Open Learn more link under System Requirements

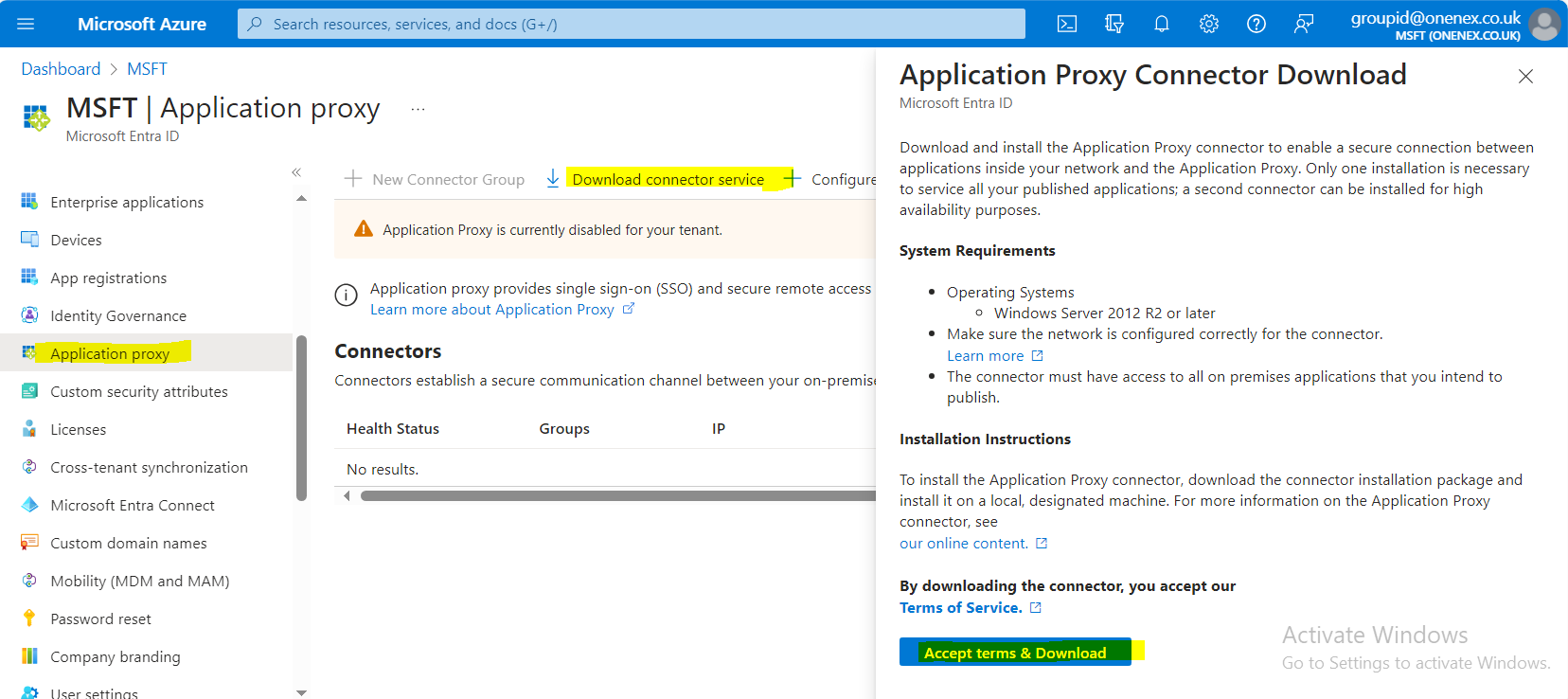pyautogui.click(x=986, y=355)
